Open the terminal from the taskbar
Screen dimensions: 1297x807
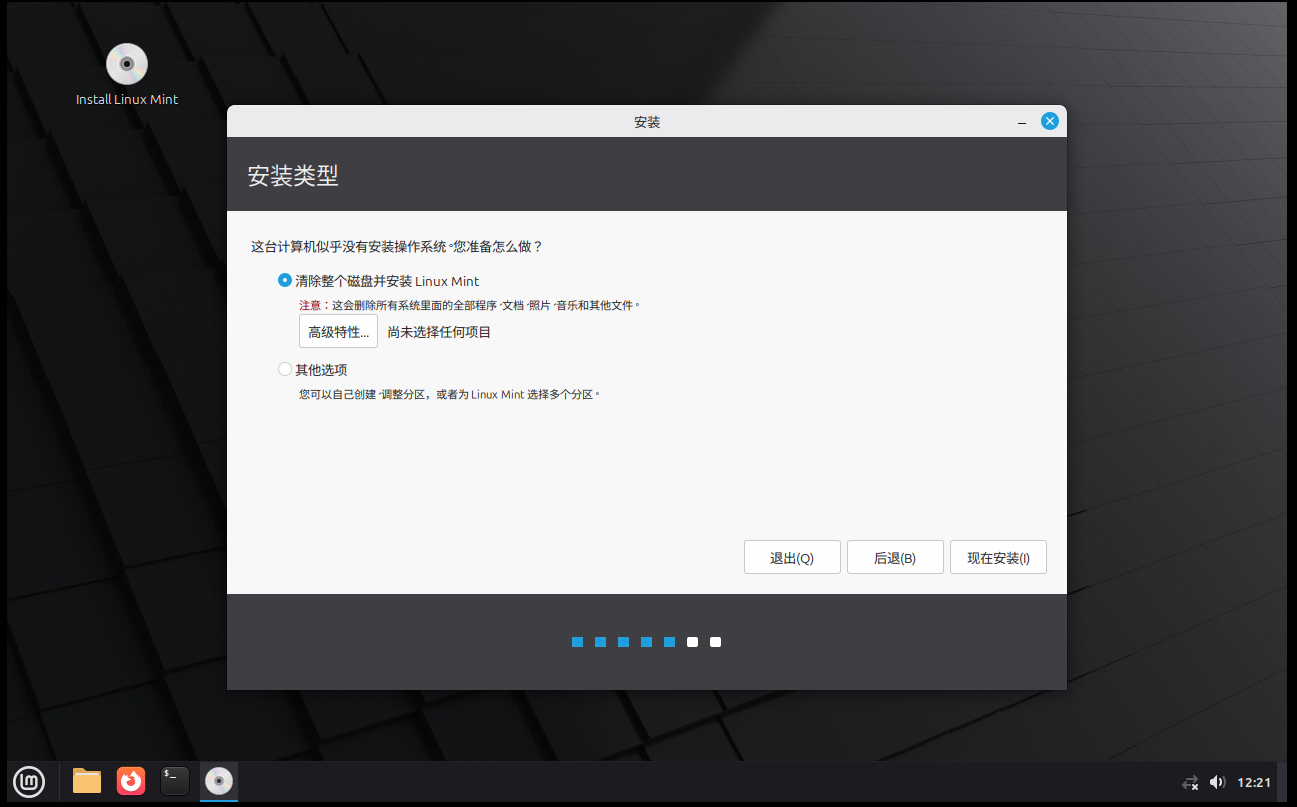tap(174, 781)
